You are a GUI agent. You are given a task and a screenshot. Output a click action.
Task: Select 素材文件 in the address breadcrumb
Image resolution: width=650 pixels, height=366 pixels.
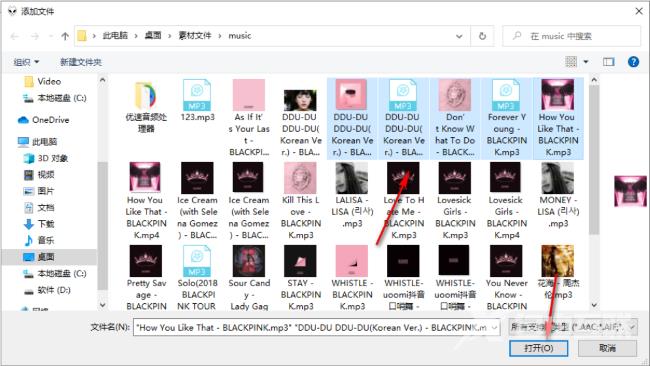pos(194,36)
